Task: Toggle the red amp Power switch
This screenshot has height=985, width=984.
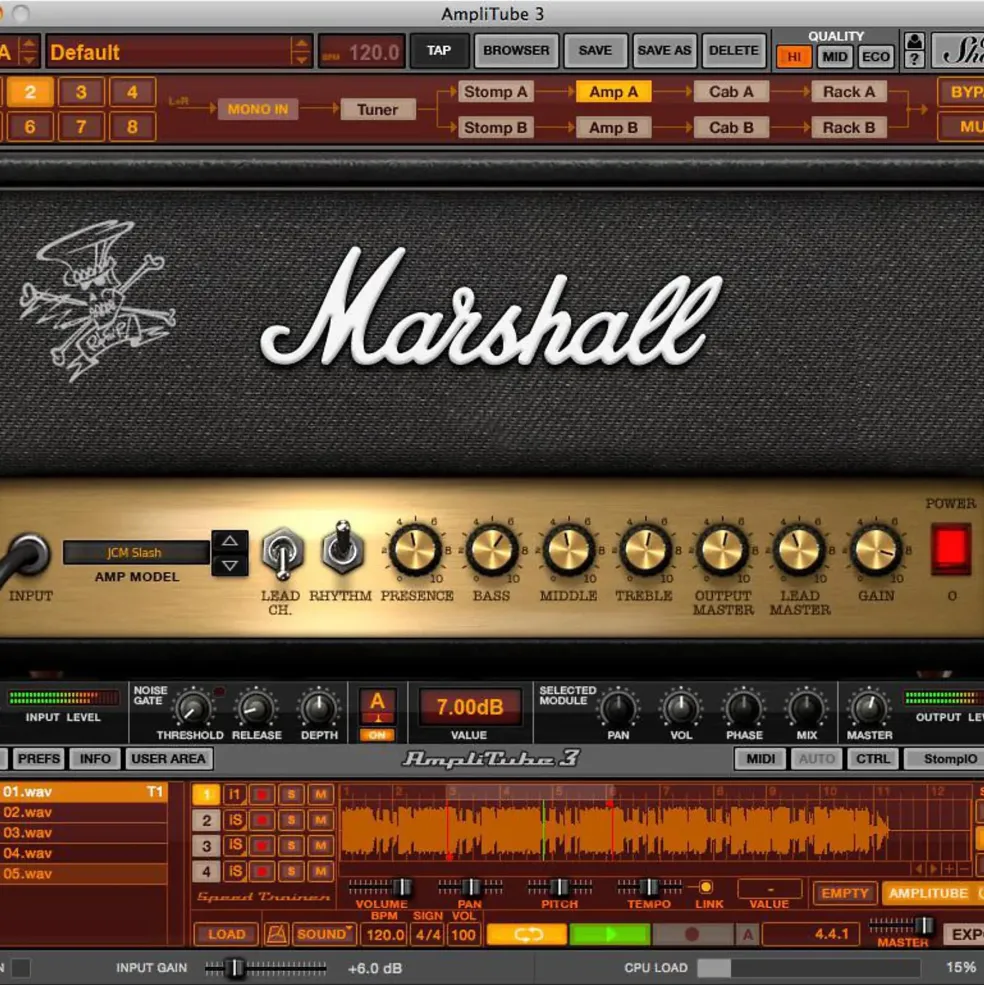Action: pyautogui.click(x=950, y=548)
